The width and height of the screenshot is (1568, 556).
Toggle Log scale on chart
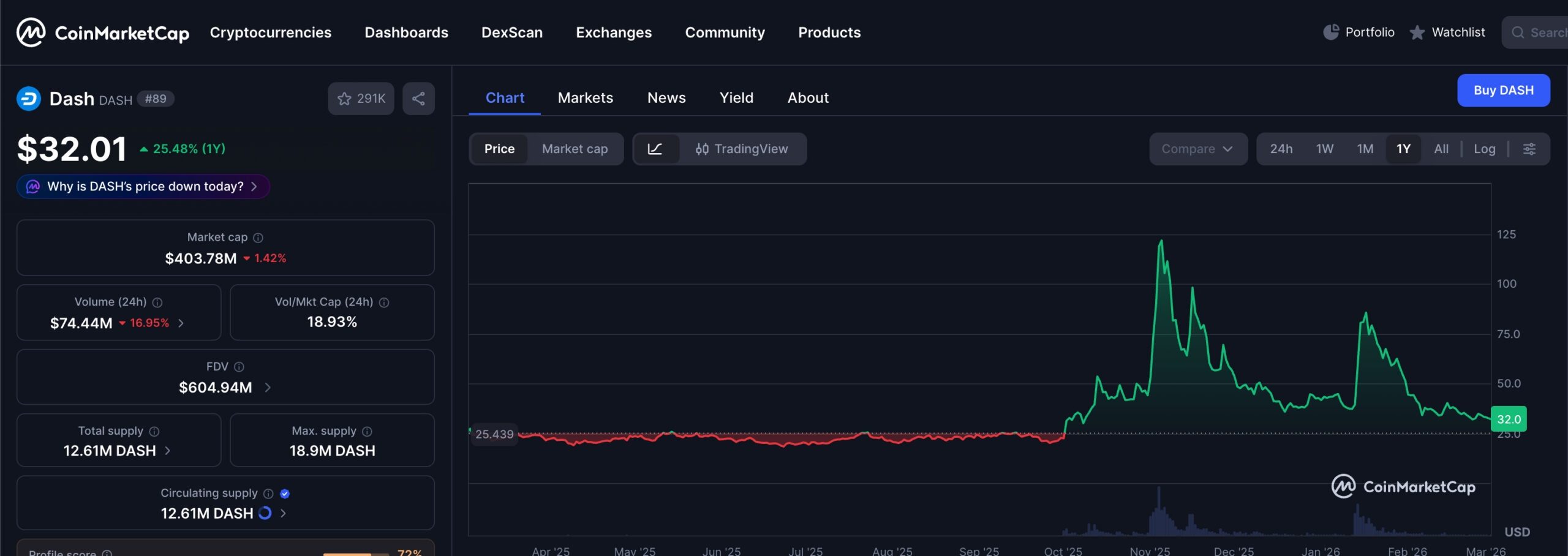pyautogui.click(x=1484, y=149)
